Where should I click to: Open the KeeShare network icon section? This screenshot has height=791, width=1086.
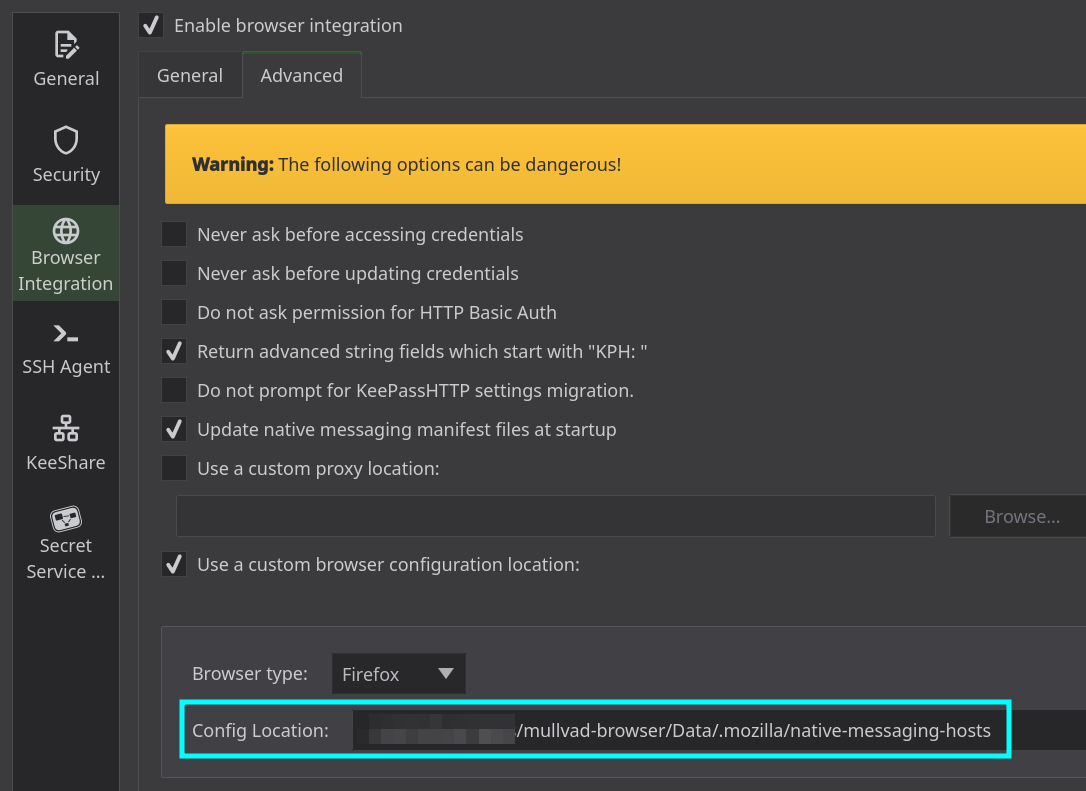coord(66,429)
